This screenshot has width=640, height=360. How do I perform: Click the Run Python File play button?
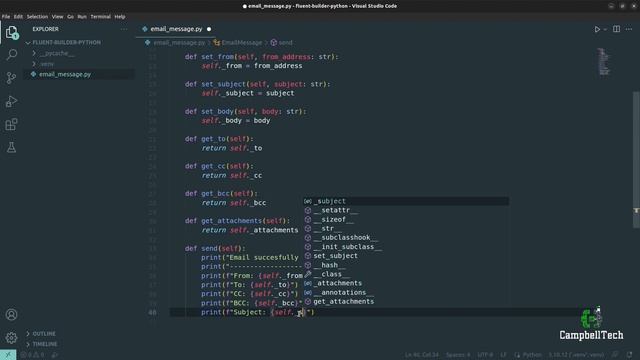click(597, 29)
